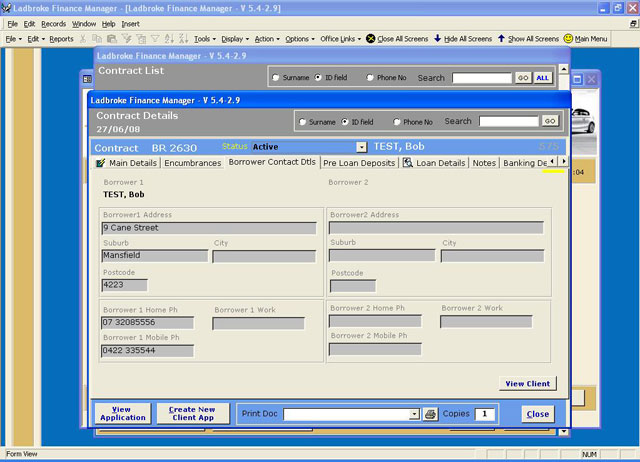Image resolution: width=640 pixels, height=462 pixels.
Task: Click the Borrower 1 Mobile Ph field
Action: (147, 351)
